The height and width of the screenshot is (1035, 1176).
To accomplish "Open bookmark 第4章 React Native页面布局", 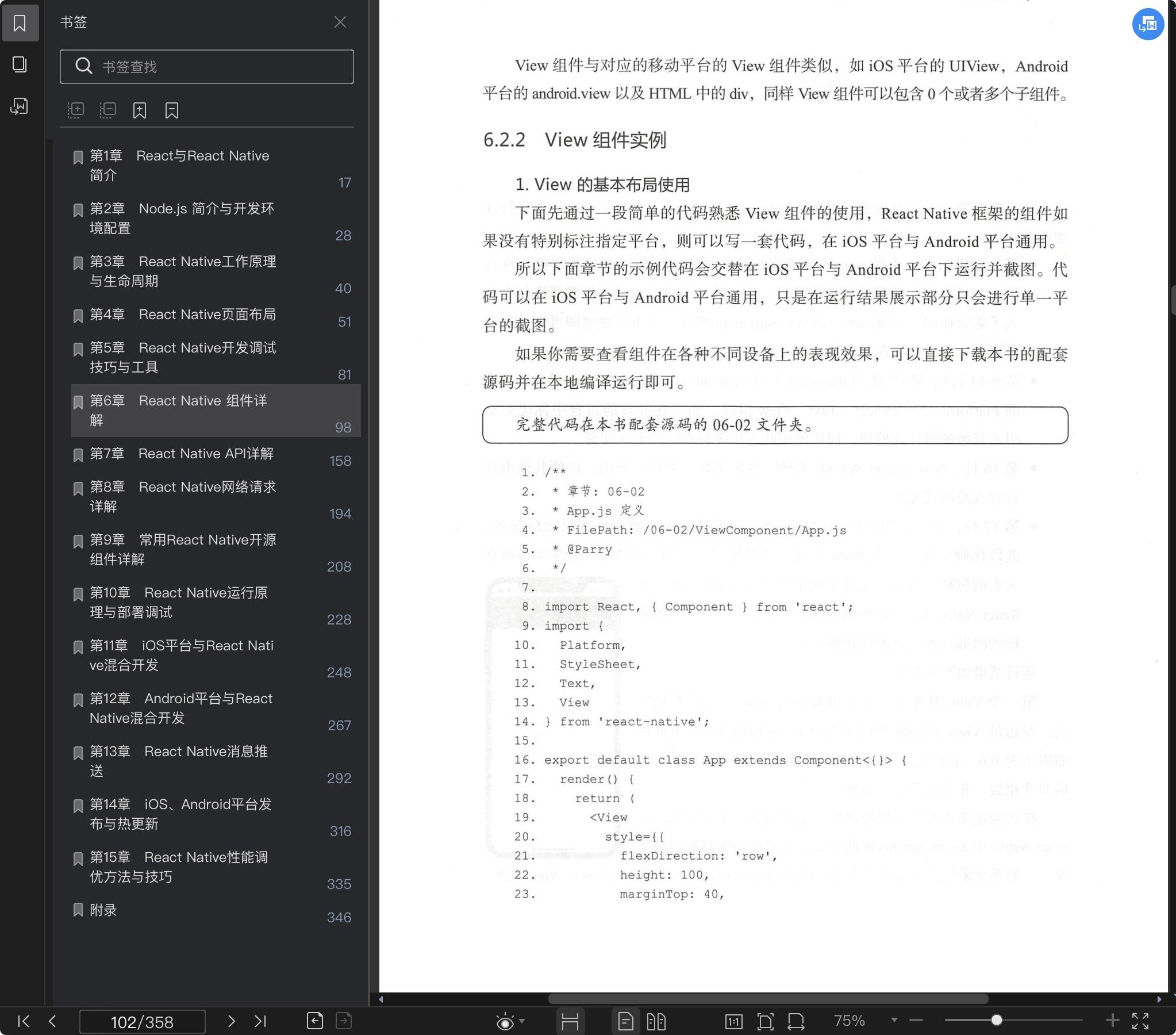I will coord(216,315).
